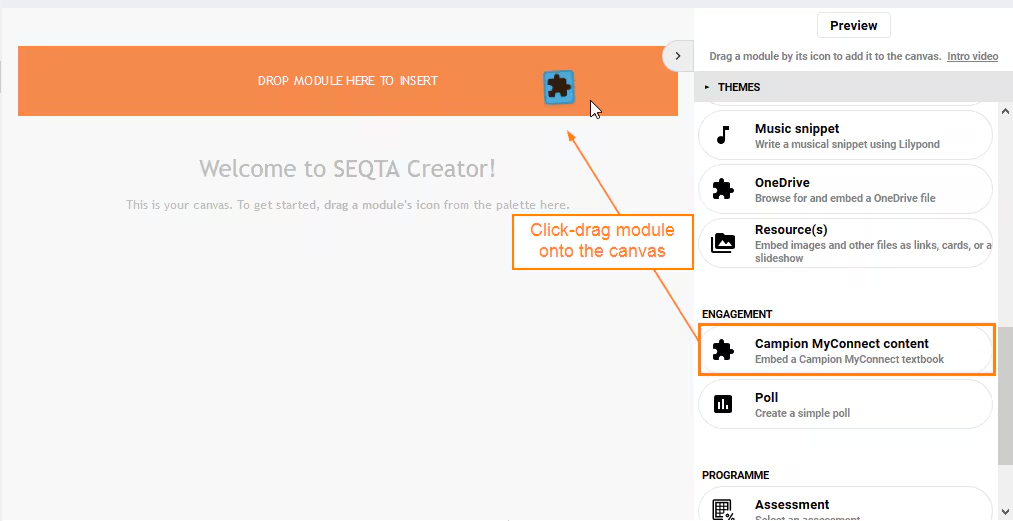Click the palette scrollbar up arrow
Viewport: 1013px width, 521px height.
1005,111
